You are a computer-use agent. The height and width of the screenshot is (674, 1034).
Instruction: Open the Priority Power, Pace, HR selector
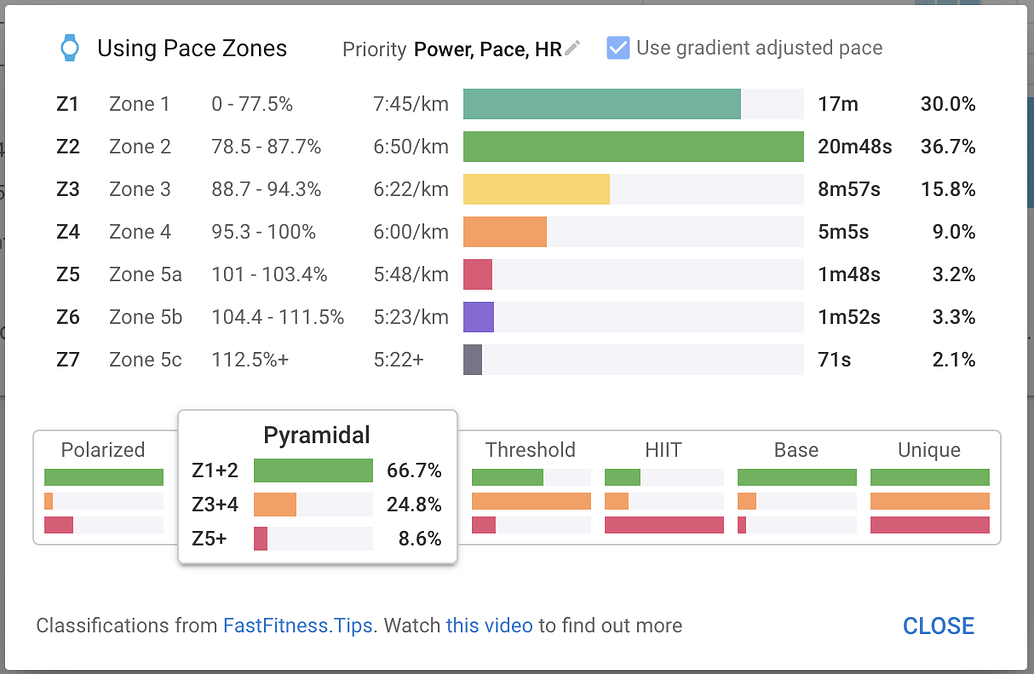(489, 47)
